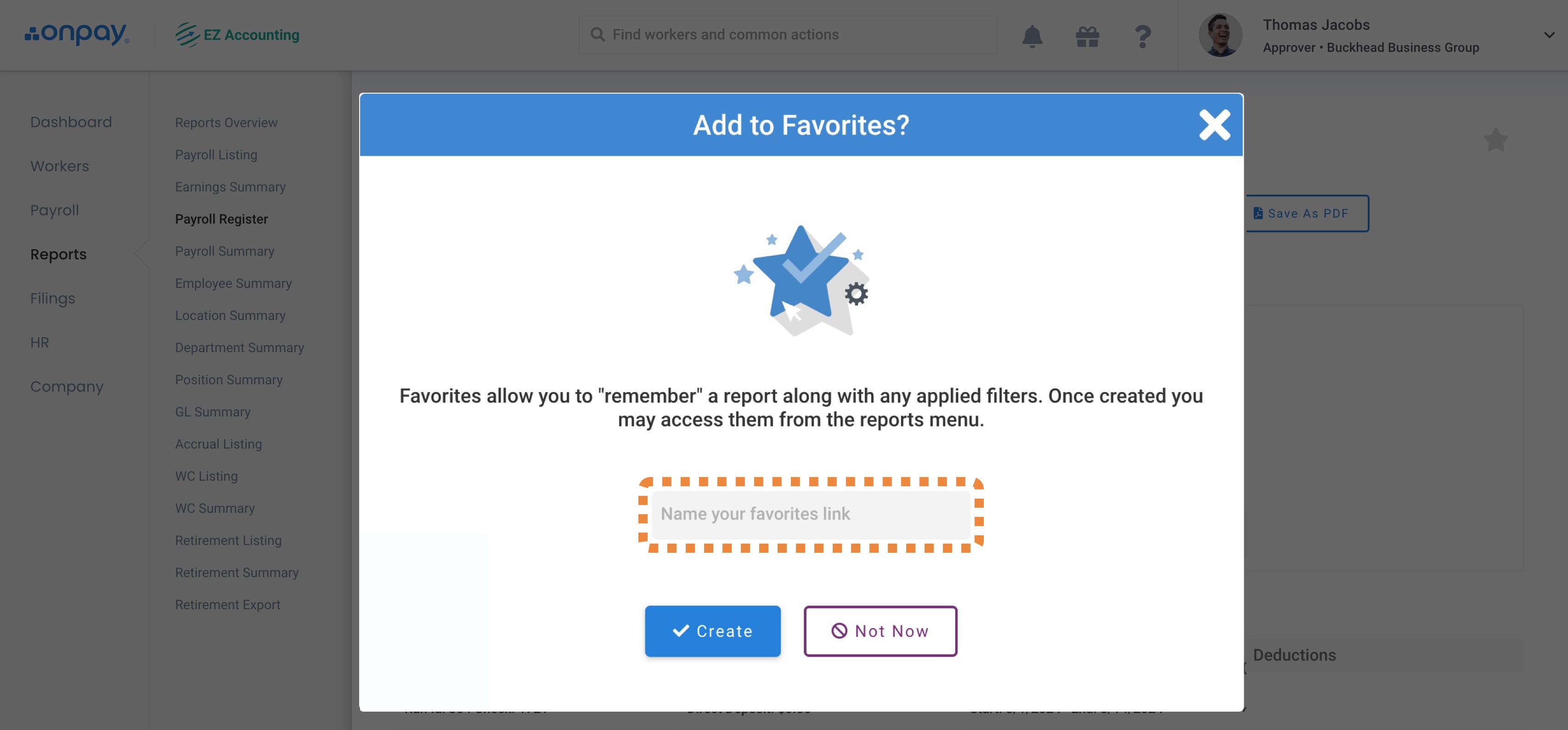Go to the Workers section
The image size is (1568, 730).
click(x=60, y=166)
